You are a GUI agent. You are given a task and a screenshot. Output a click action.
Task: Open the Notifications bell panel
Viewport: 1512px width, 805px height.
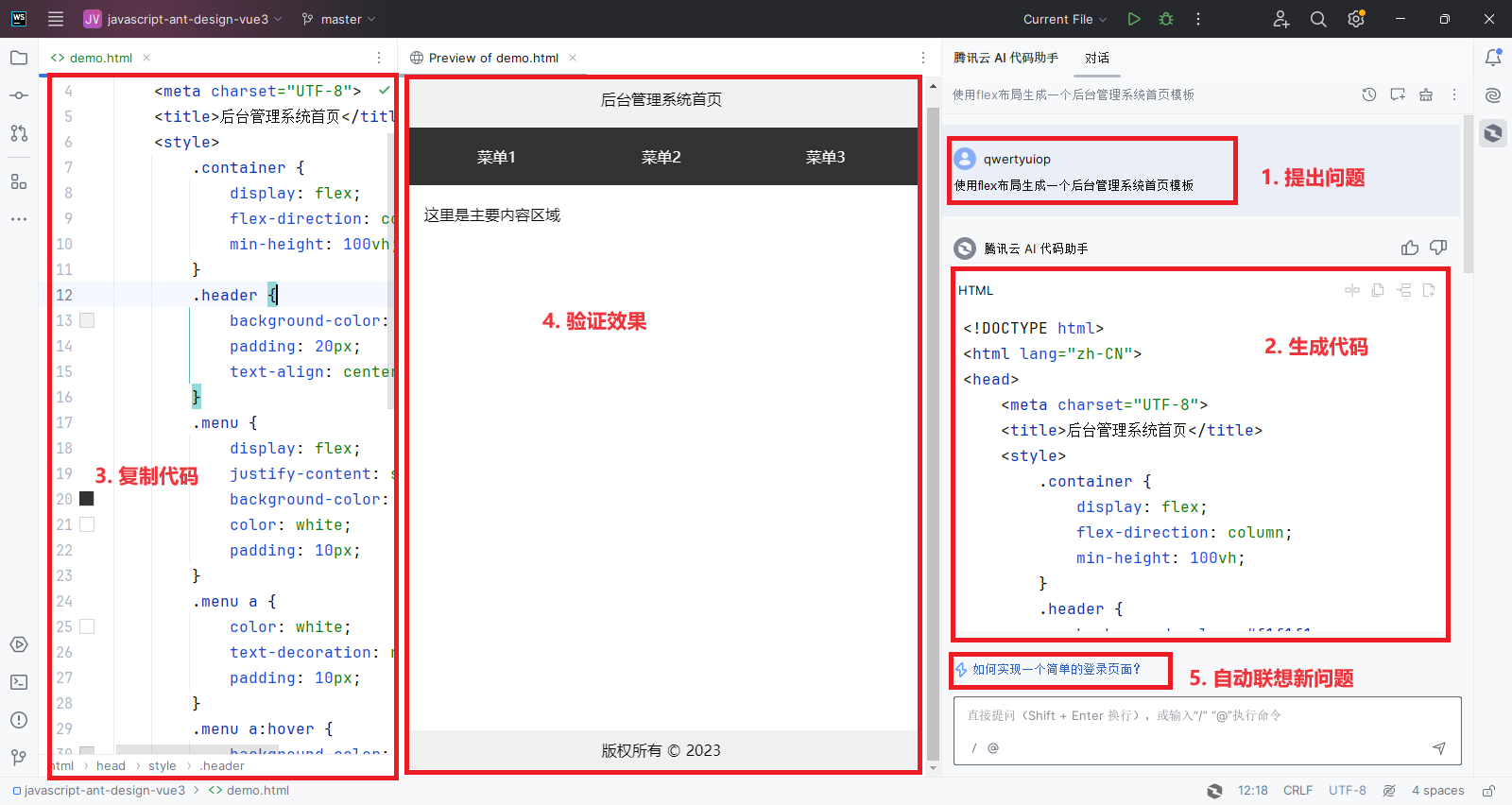click(1493, 58)
